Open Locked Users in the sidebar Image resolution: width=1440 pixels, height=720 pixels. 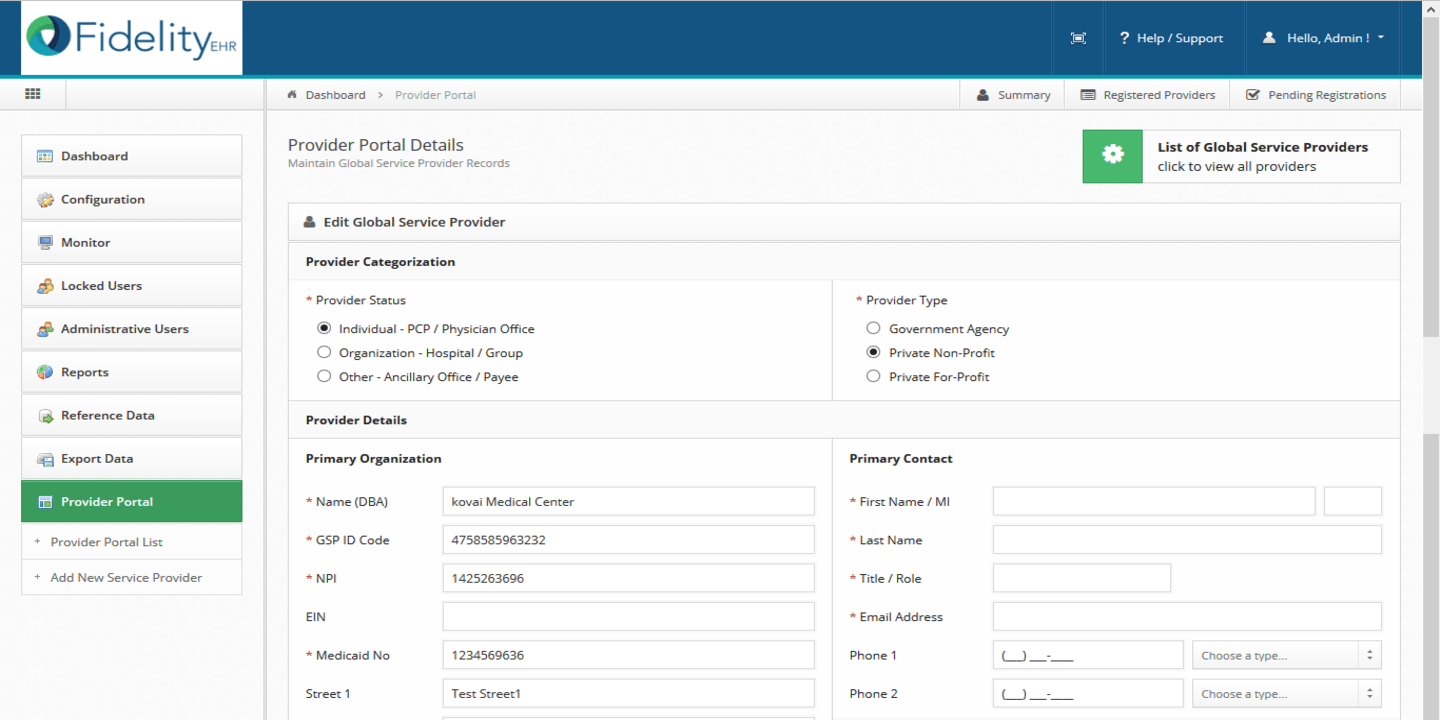(131, 285)
